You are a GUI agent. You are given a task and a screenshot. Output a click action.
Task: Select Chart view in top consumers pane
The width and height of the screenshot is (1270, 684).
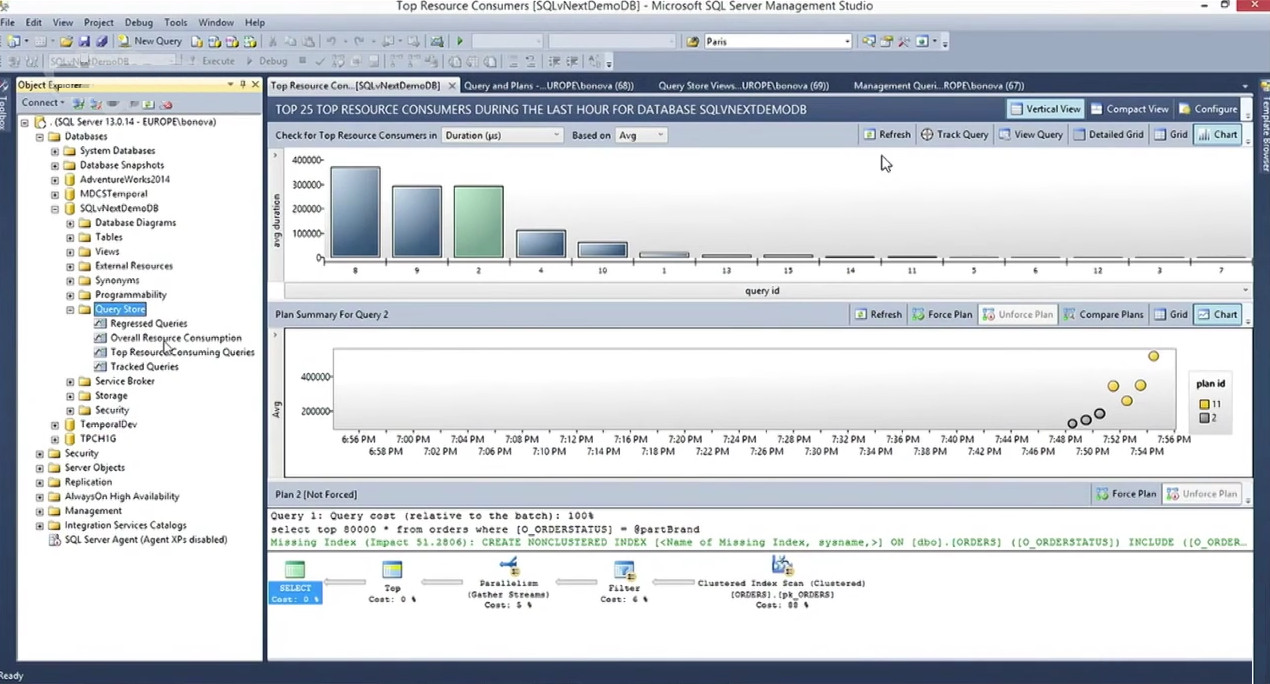tap(1217, 134)
